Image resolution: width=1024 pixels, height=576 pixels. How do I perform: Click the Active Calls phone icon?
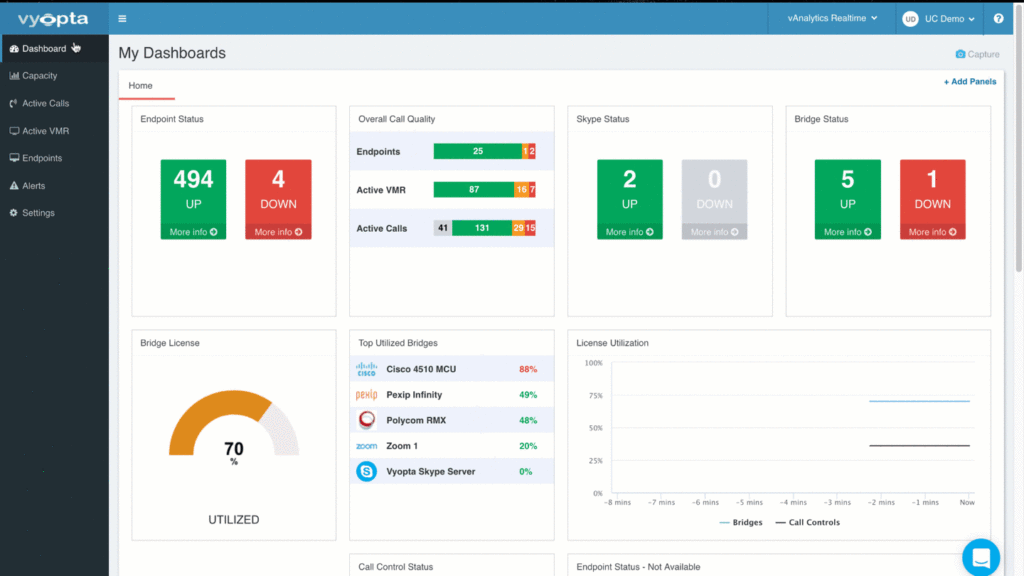(x=14, y=103)
